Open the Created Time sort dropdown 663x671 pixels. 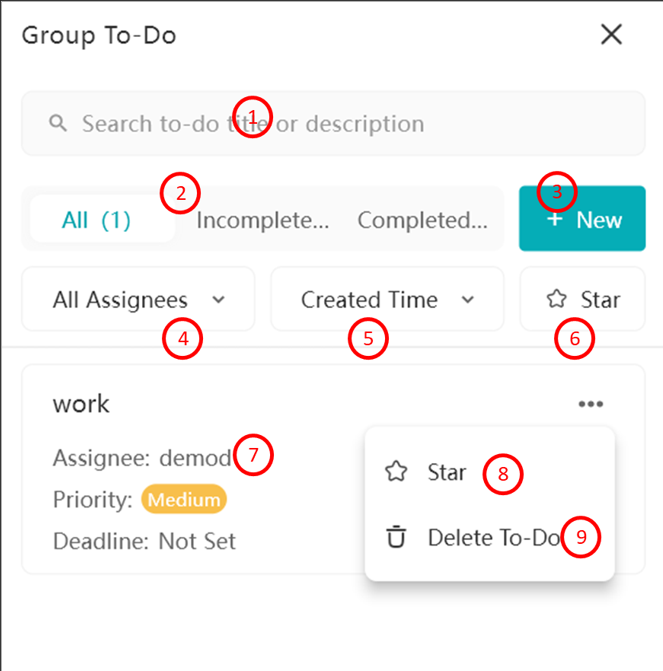pos(387,299)
